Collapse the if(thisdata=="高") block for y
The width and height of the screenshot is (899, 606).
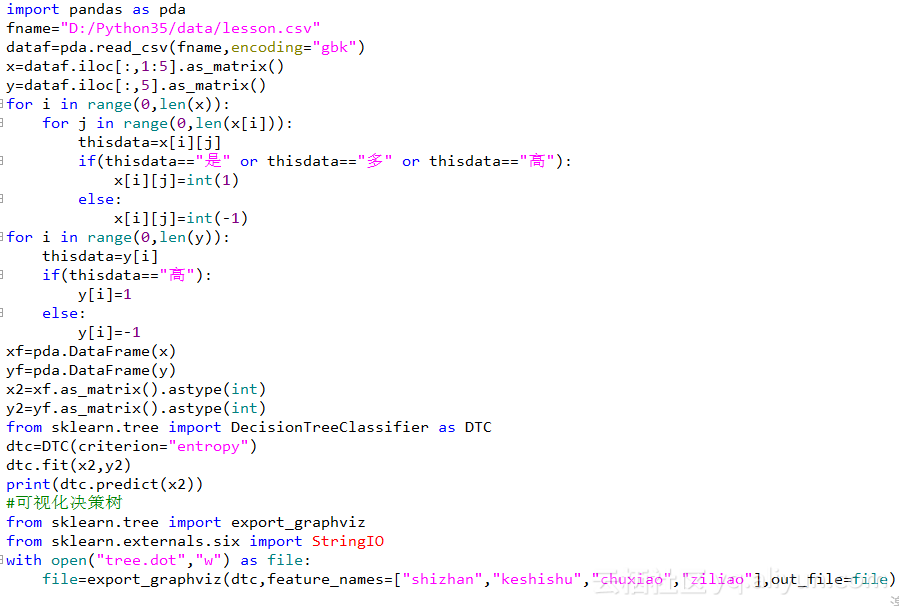click(2, 275)
